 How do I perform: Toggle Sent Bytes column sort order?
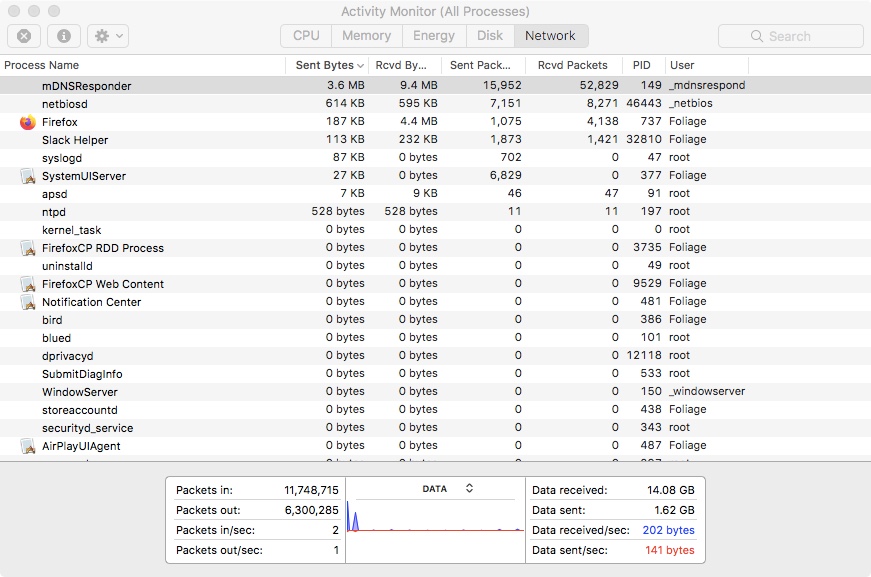point(329,65)
